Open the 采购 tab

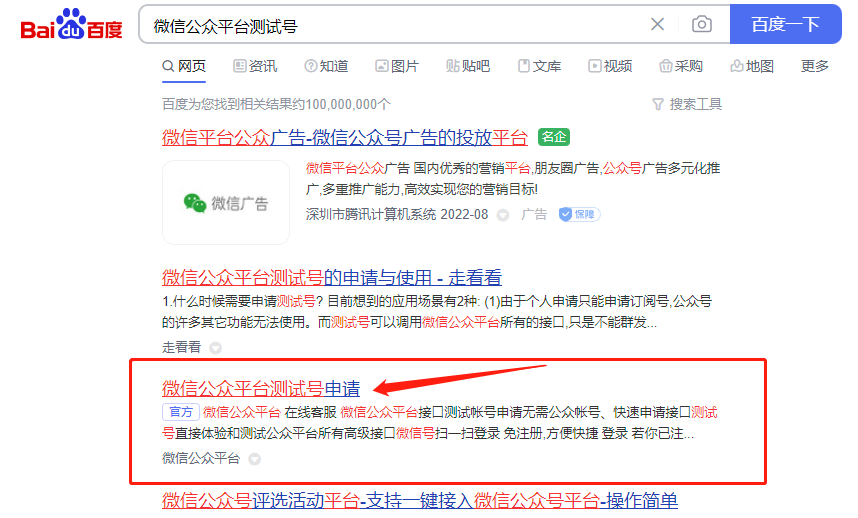click(681, 66)
